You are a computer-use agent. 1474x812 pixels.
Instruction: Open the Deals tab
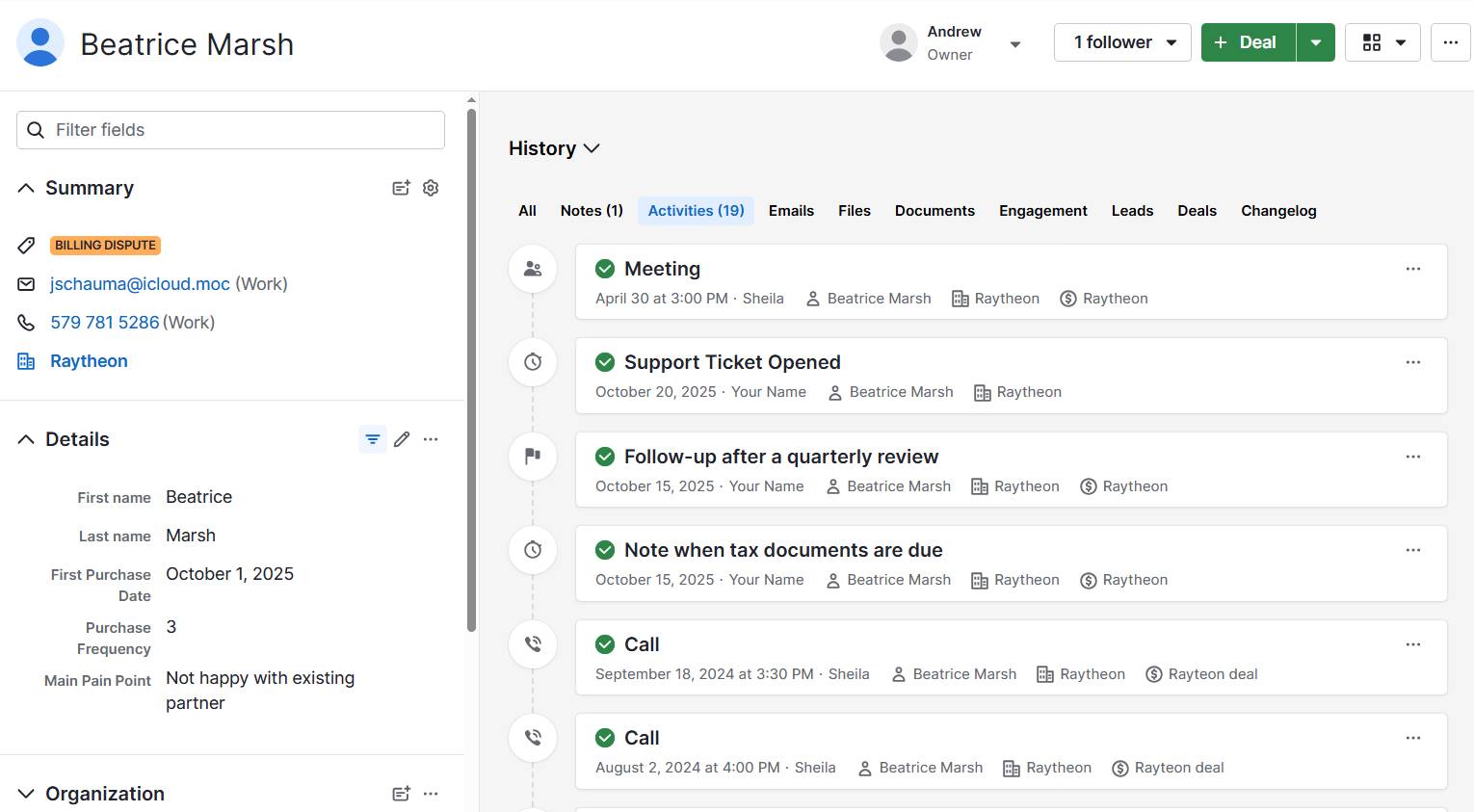[1197, 211]
